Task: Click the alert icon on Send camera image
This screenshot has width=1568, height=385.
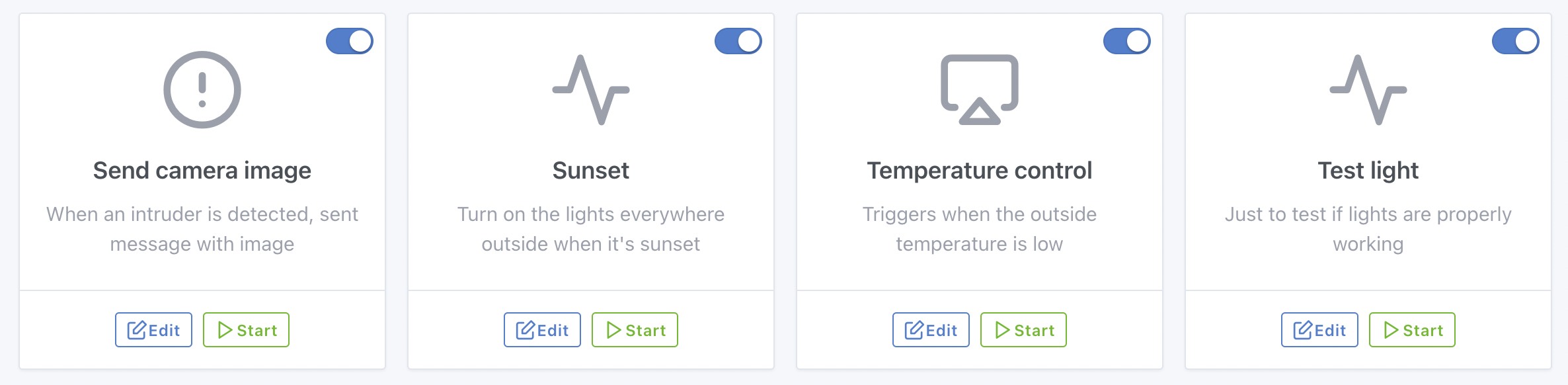Action: tap(202, 90)
